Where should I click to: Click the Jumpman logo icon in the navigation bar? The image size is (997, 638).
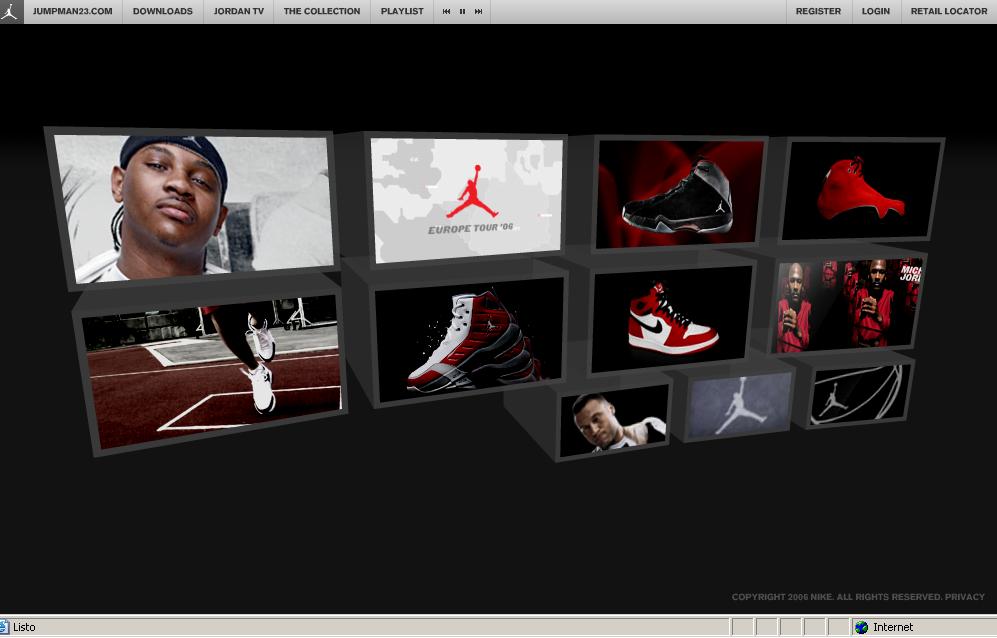[10, 11]
